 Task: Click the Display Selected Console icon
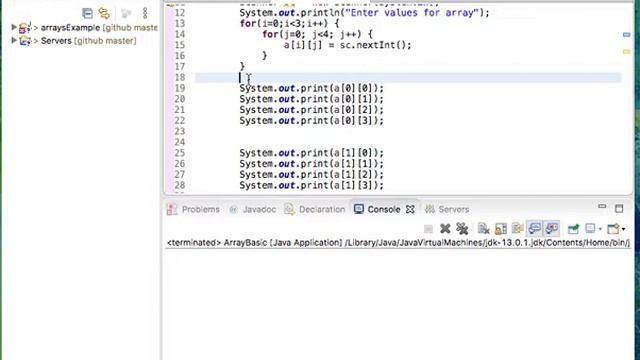(590, 229)
